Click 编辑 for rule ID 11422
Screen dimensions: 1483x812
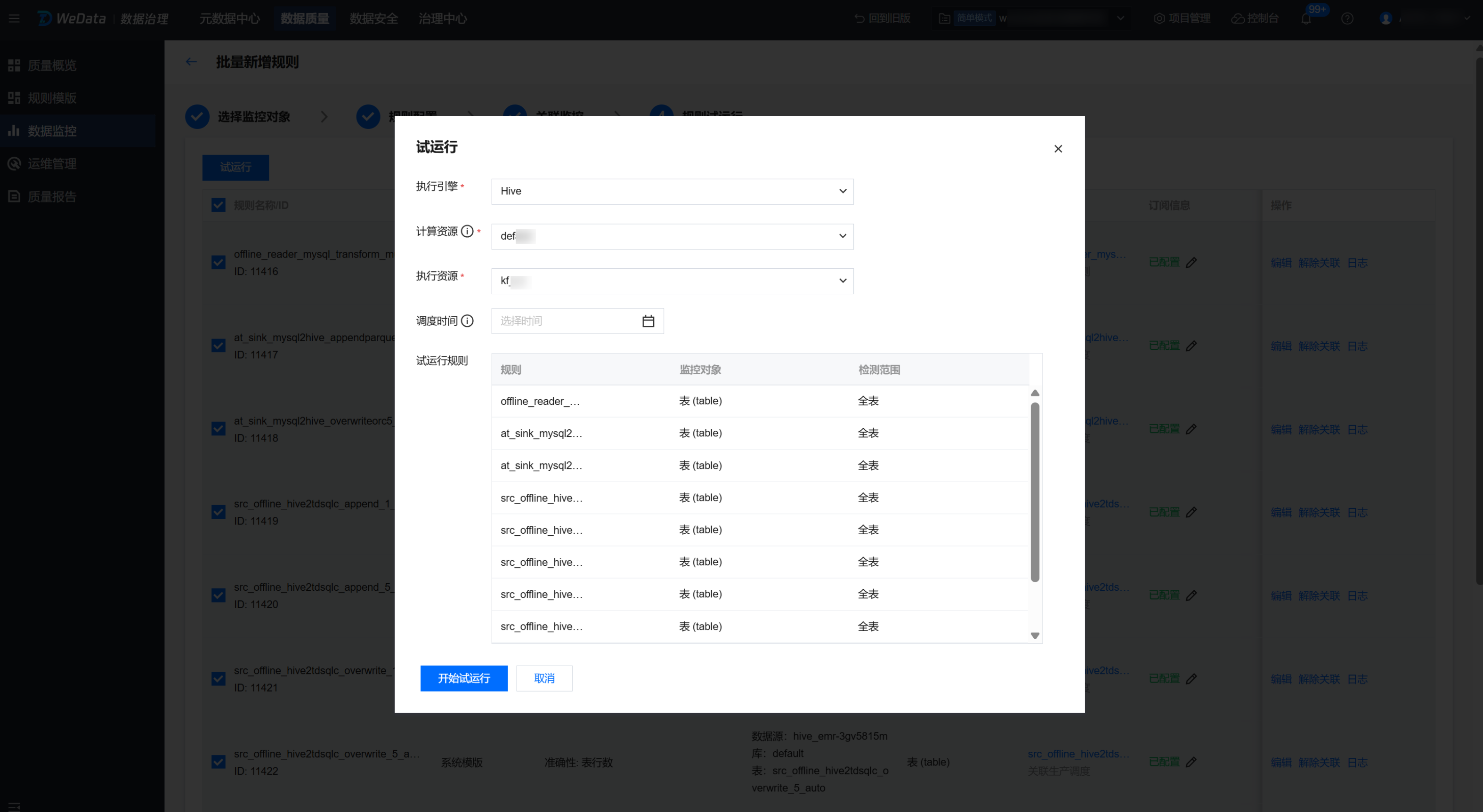(1281, 762)
